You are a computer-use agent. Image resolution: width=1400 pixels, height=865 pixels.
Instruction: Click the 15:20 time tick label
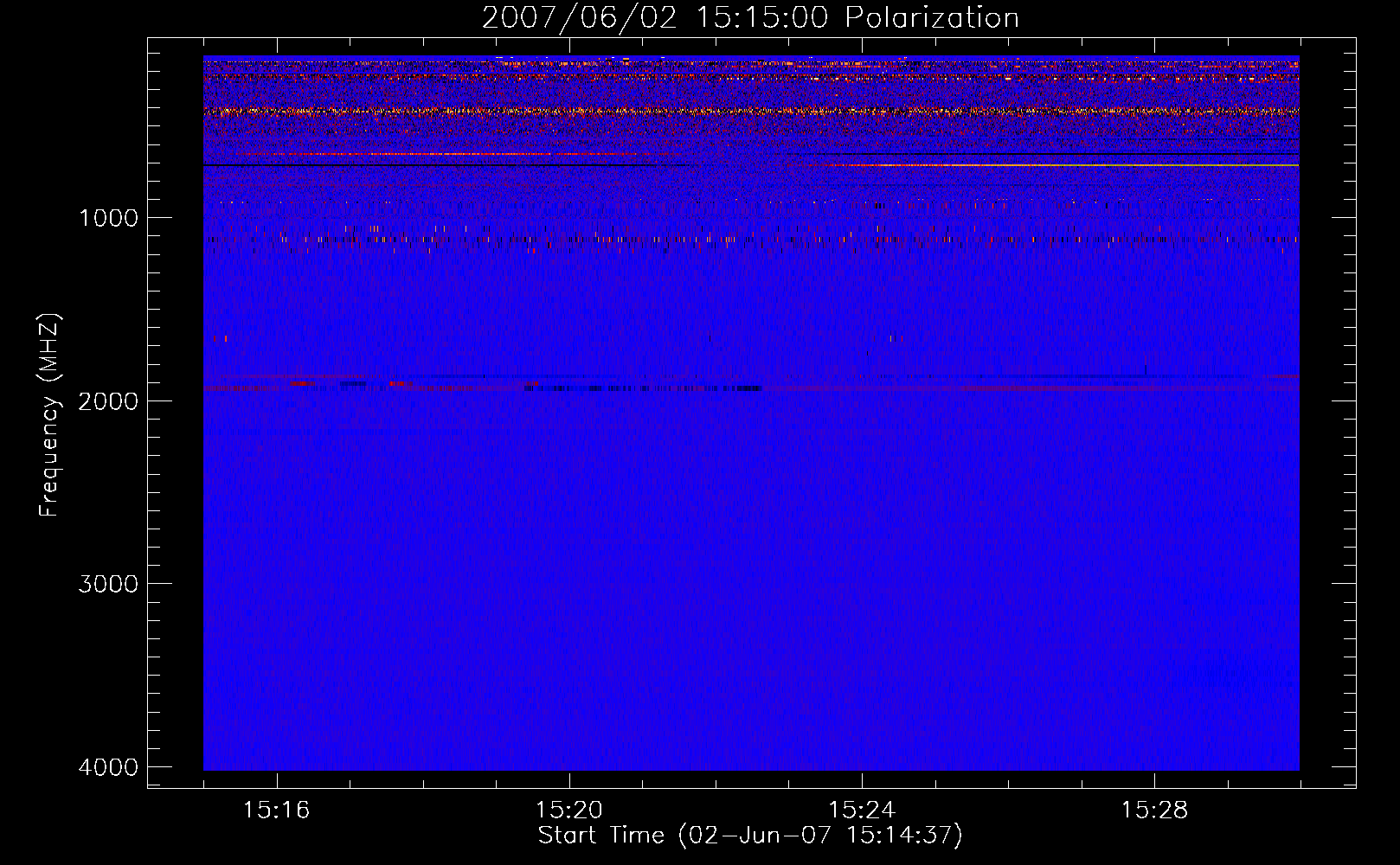pyautogui.click(x=569, y=811)
